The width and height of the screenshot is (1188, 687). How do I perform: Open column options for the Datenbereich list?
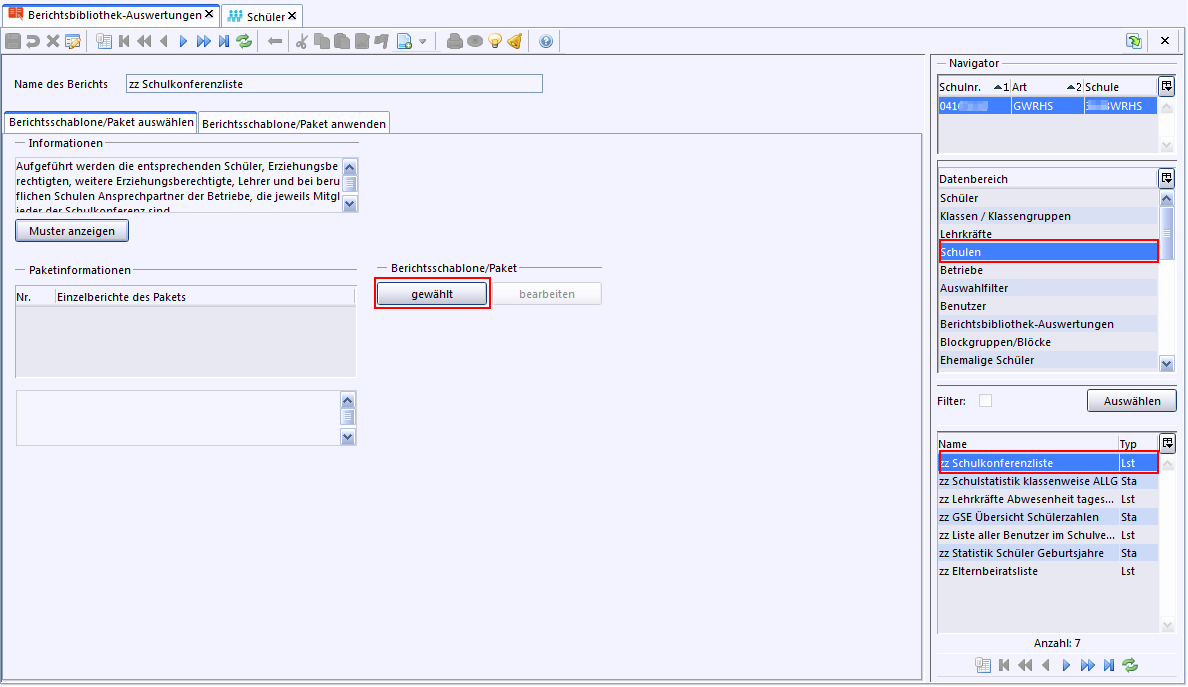click(1166, 179)
